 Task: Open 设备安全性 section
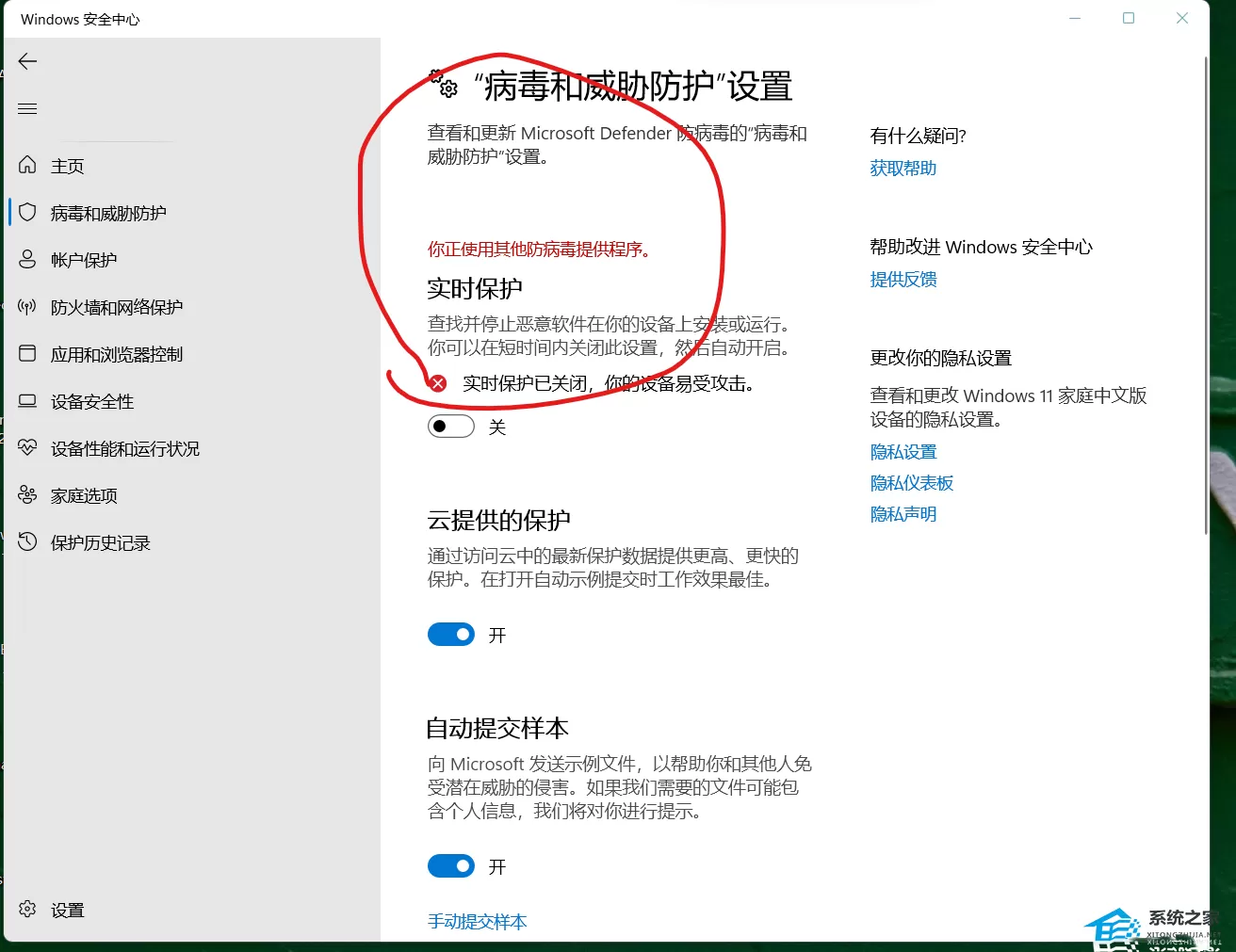point(92,401)
